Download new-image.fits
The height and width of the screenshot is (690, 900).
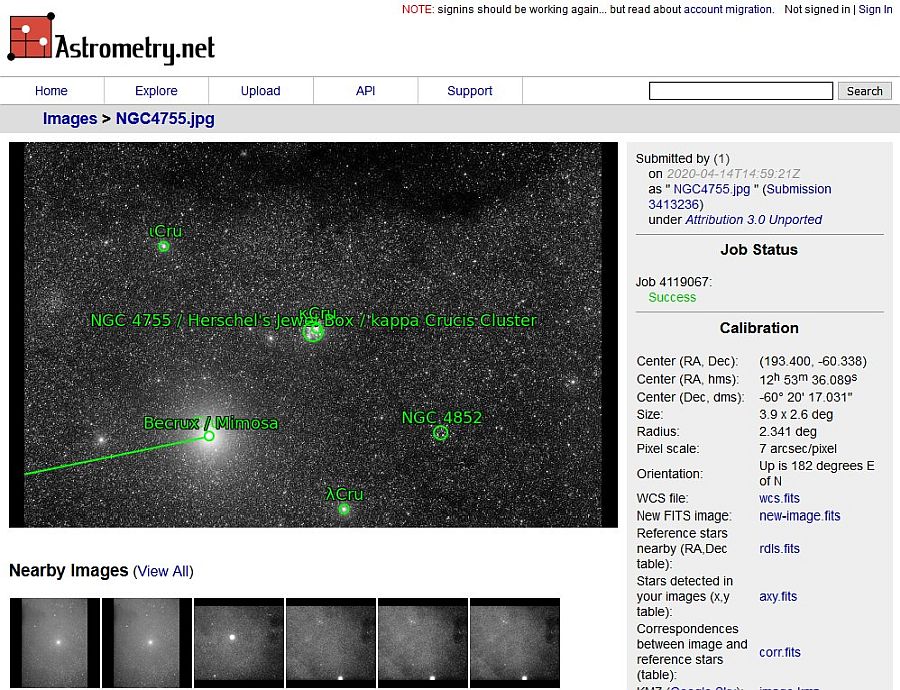(799, 516)
